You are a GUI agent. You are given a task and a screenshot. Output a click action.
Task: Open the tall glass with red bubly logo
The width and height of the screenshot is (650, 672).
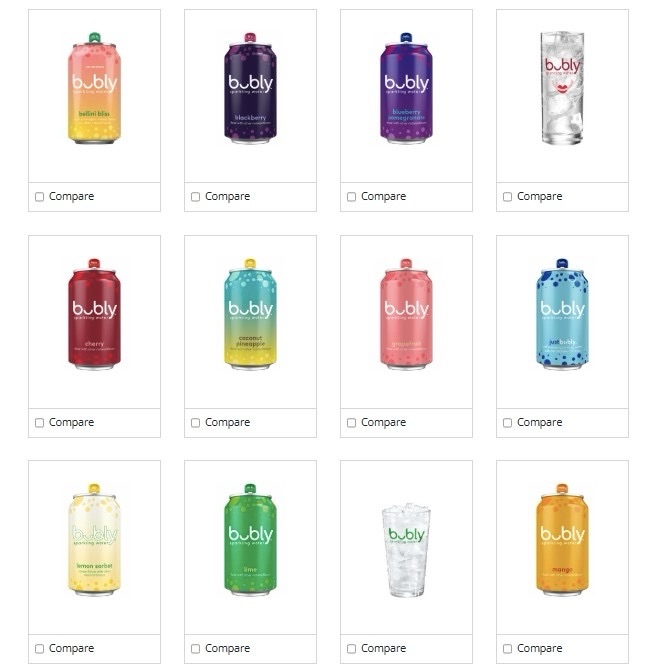click(562, 88)
